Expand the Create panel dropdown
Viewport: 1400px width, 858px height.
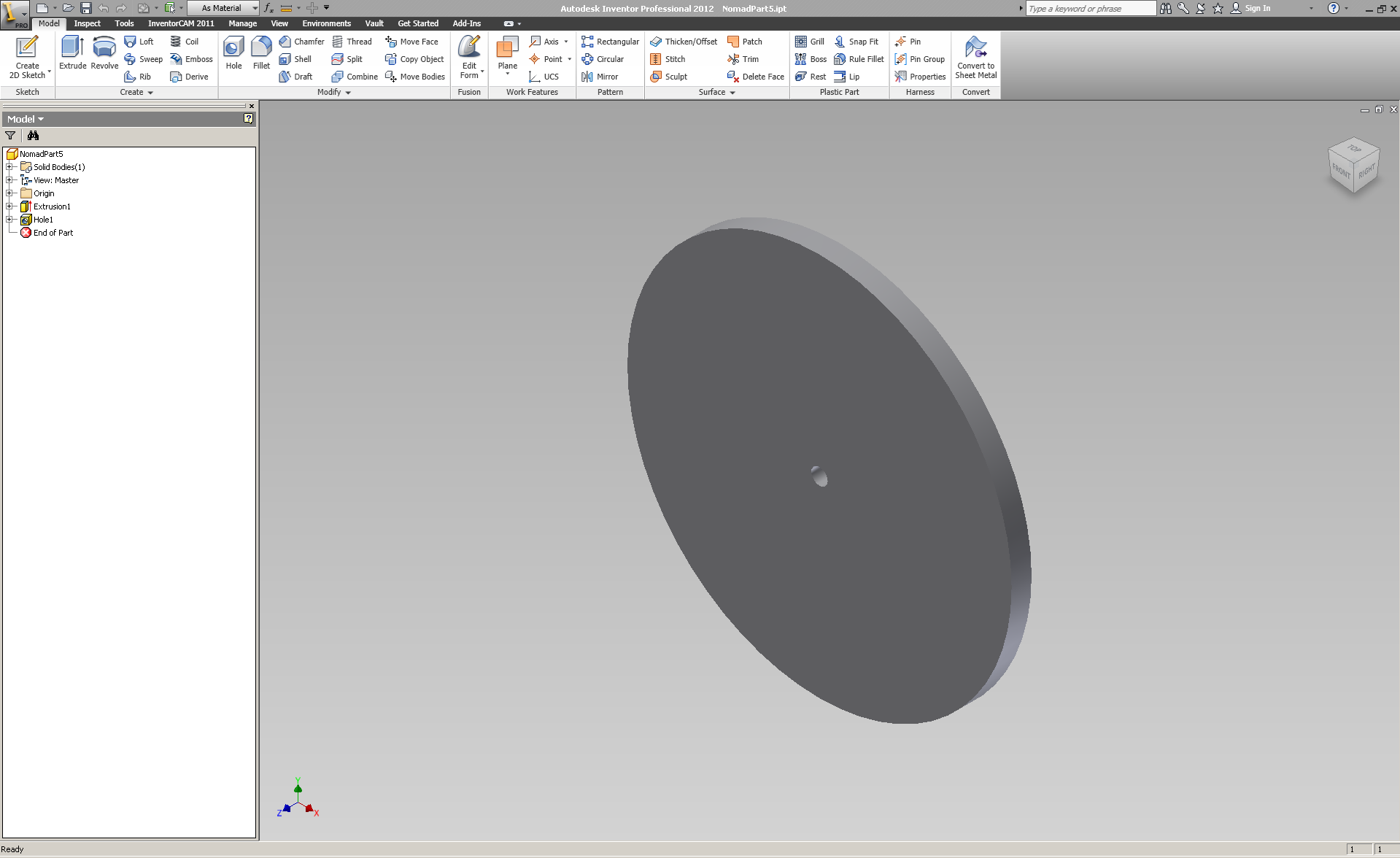[x=136, y=93]
